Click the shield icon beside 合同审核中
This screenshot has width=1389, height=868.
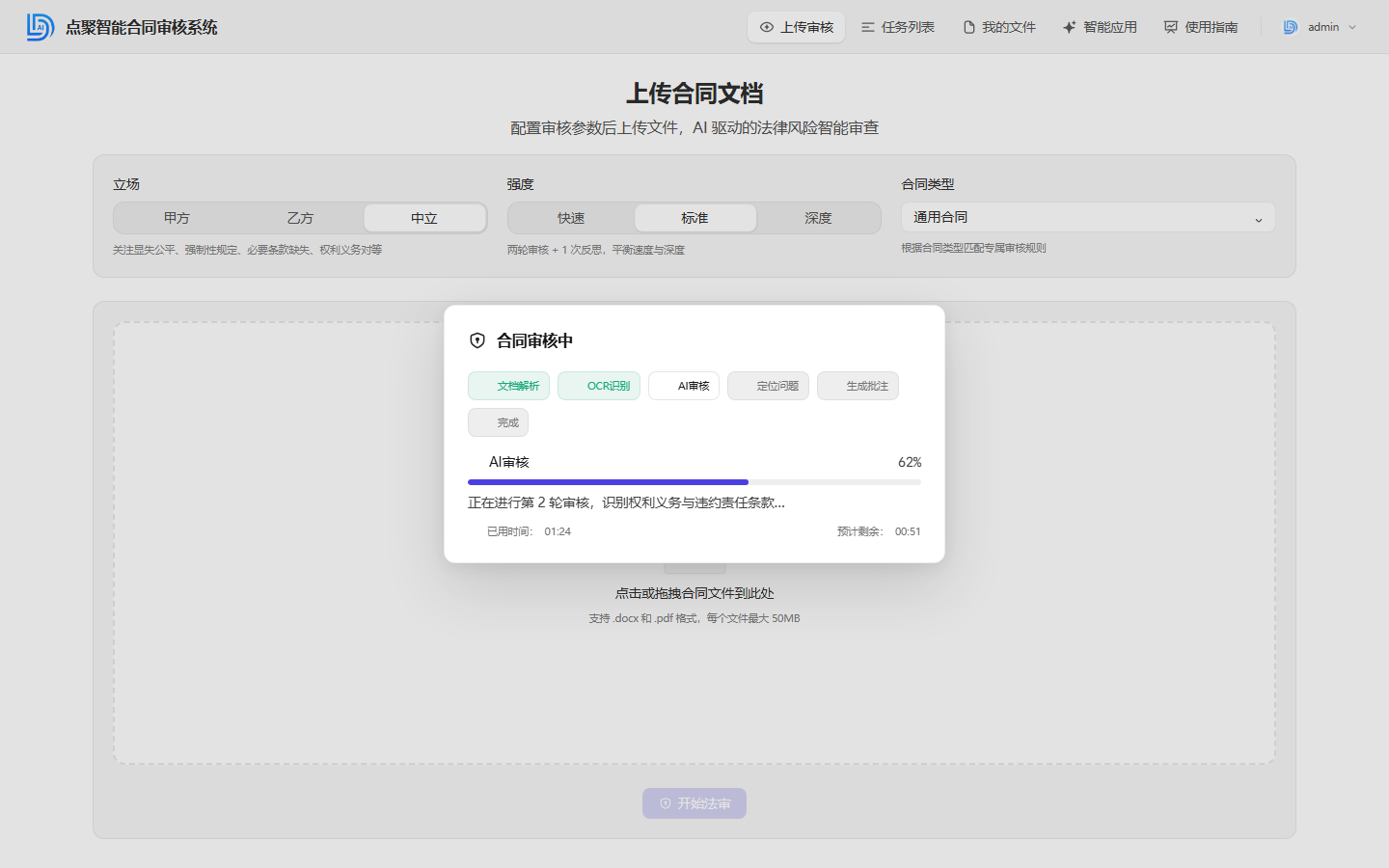[477, 340]
